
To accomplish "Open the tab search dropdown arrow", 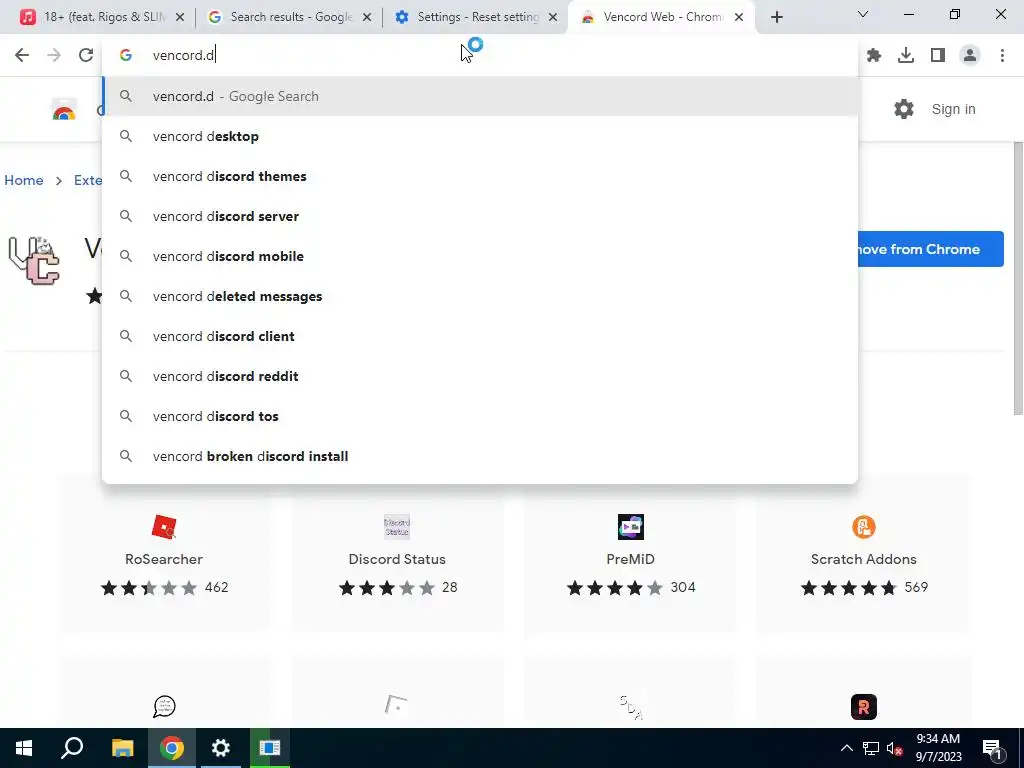I will click(x=863, y=14).
